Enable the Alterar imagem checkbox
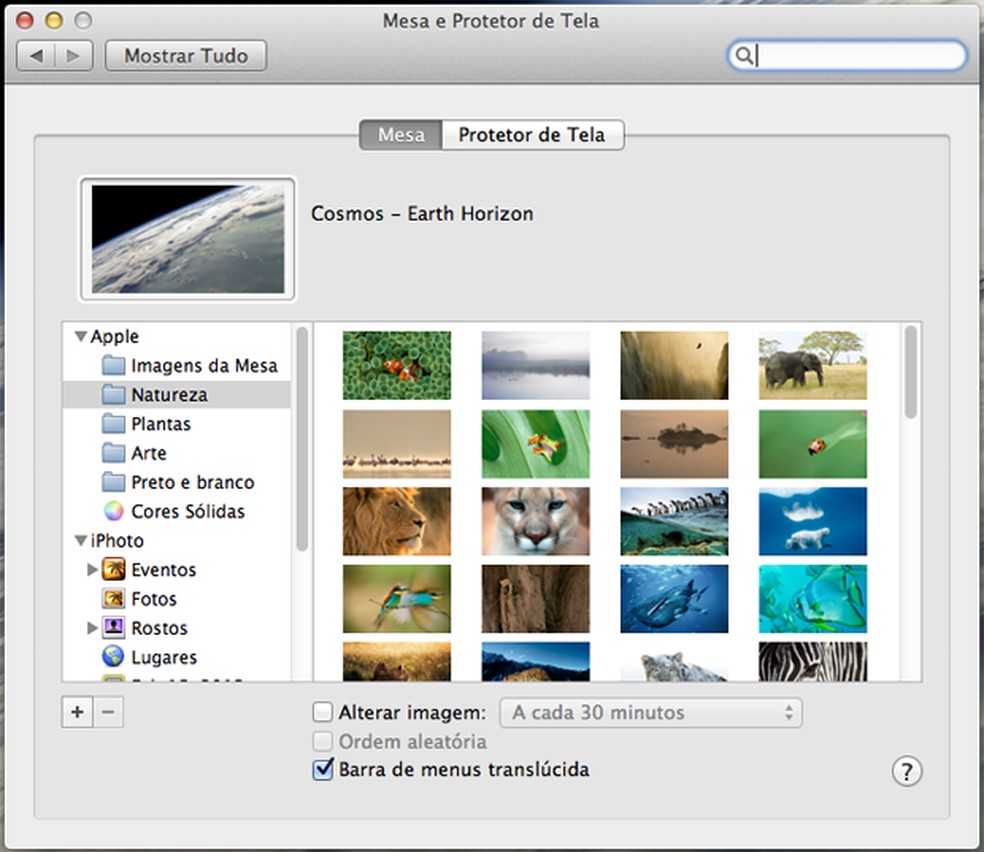This screenshot has height=852, width=984. tap(322, 713)
